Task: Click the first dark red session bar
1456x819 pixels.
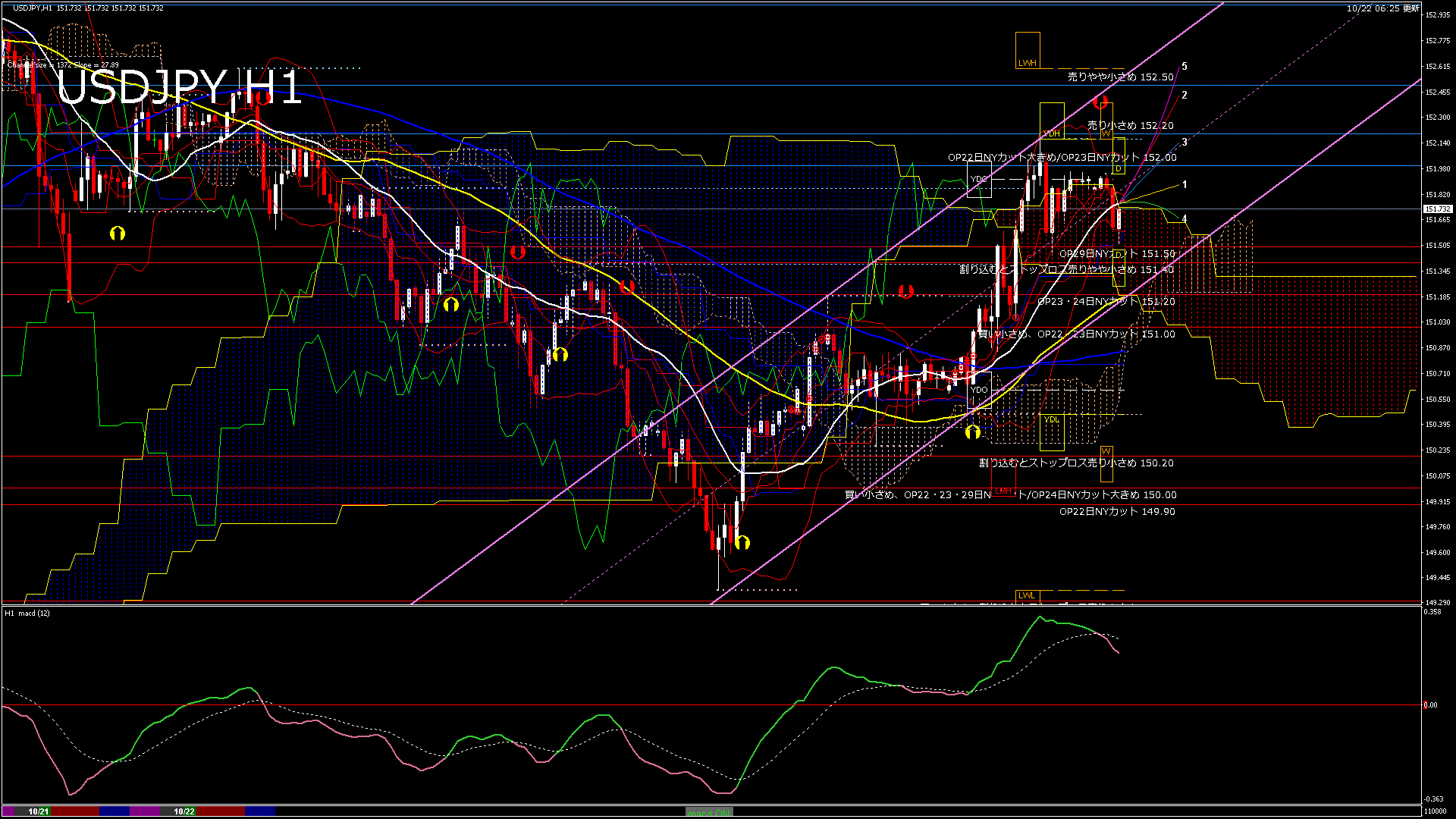Action: [x=76, y=811]
